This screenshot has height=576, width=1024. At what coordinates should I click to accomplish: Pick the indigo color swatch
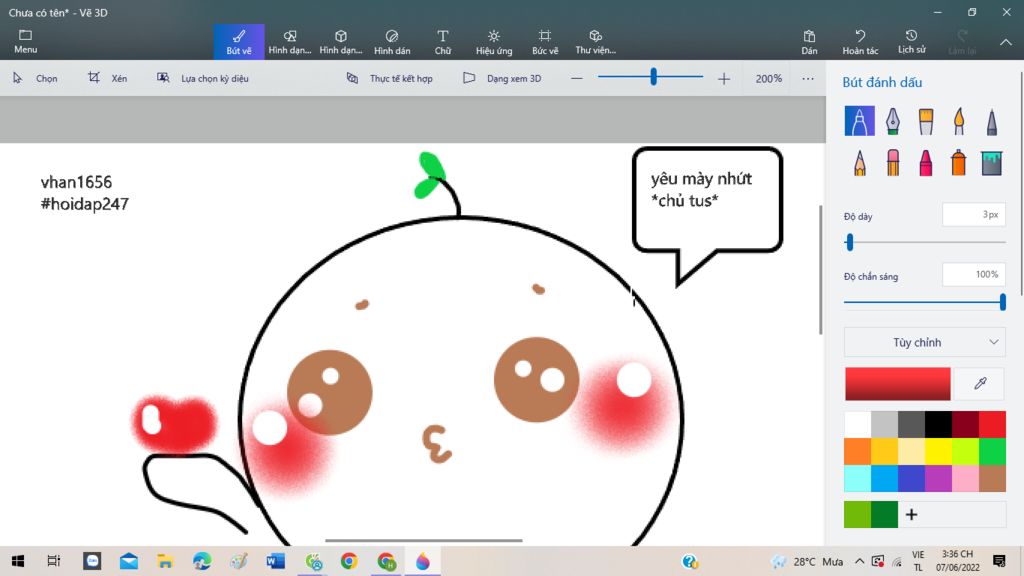(912, 479)
